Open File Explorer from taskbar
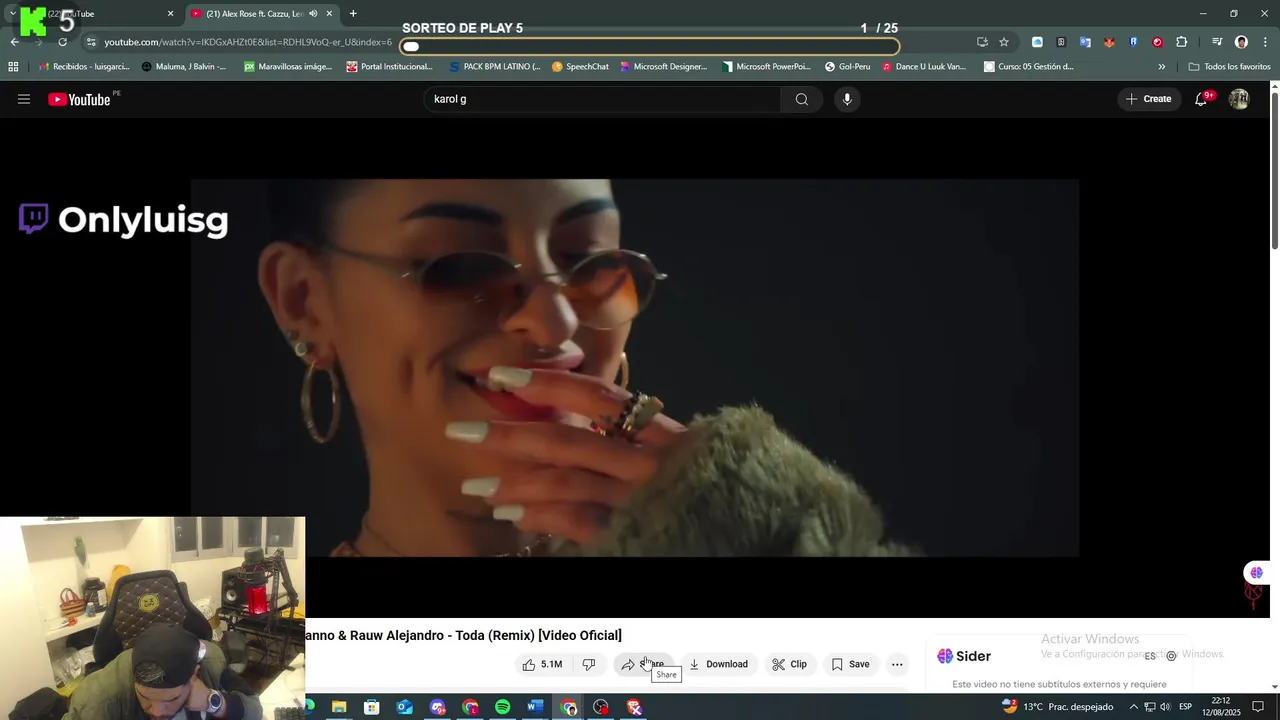This screenshot has width=1280, height=720. [339, 707]
